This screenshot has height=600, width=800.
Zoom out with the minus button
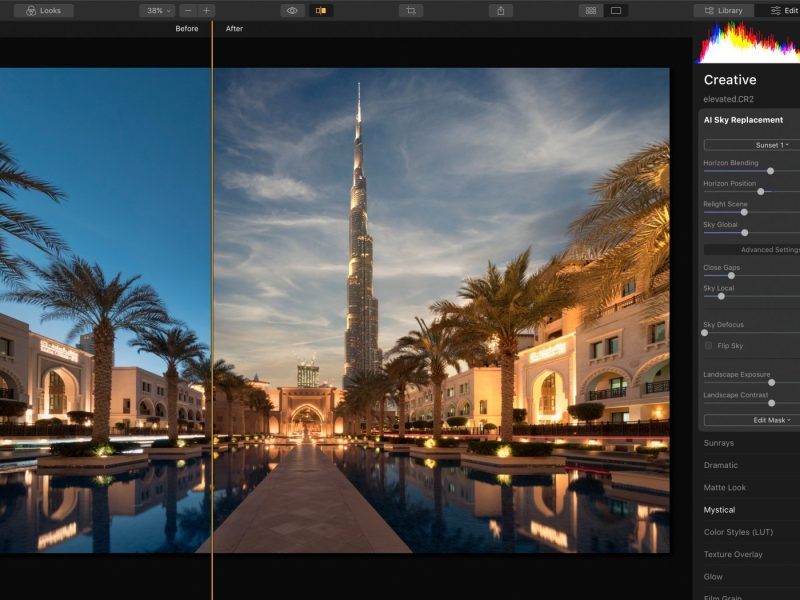(188, 11)
